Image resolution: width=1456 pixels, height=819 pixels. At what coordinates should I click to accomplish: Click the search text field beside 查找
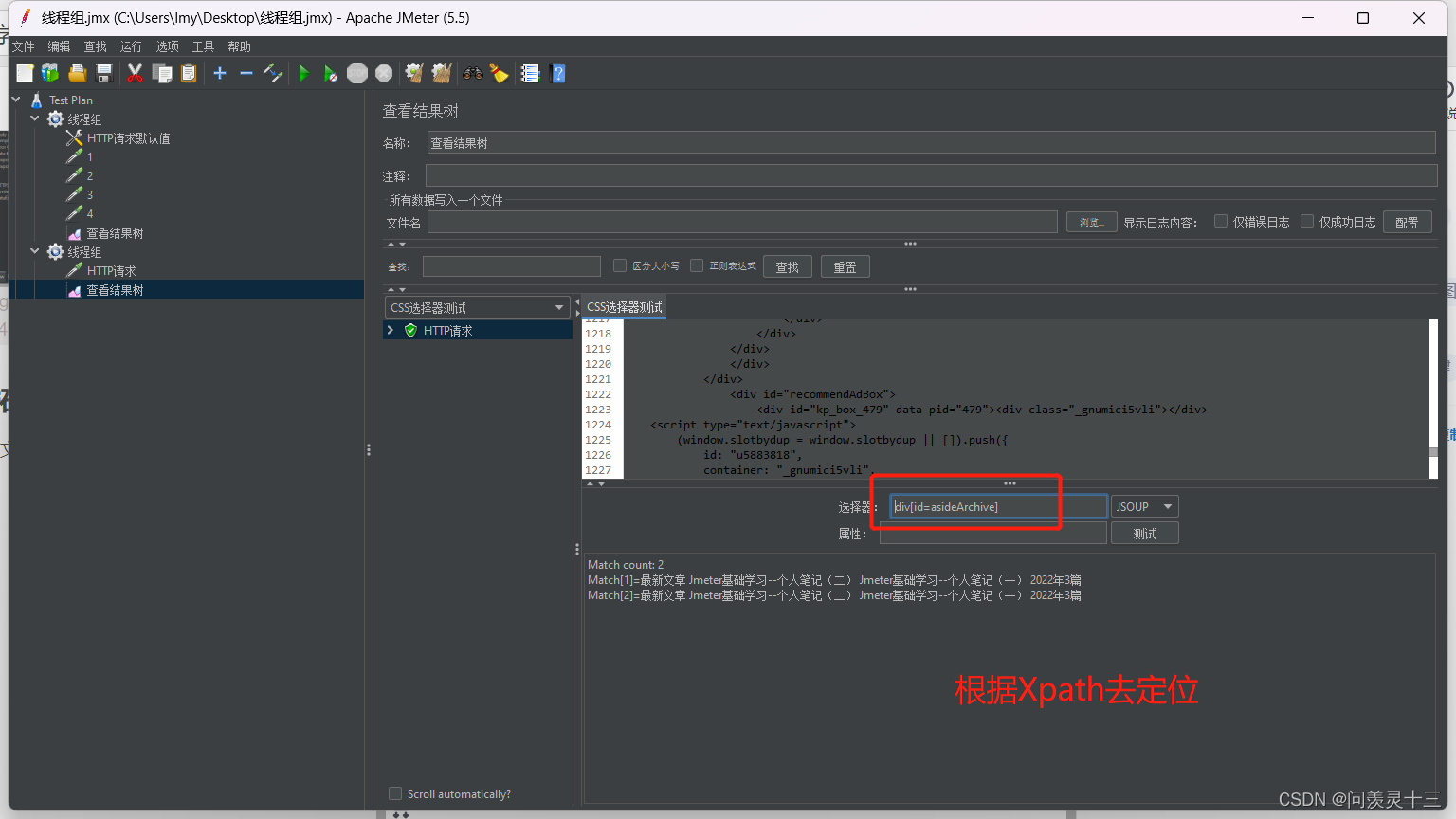[x=512, y=266]
